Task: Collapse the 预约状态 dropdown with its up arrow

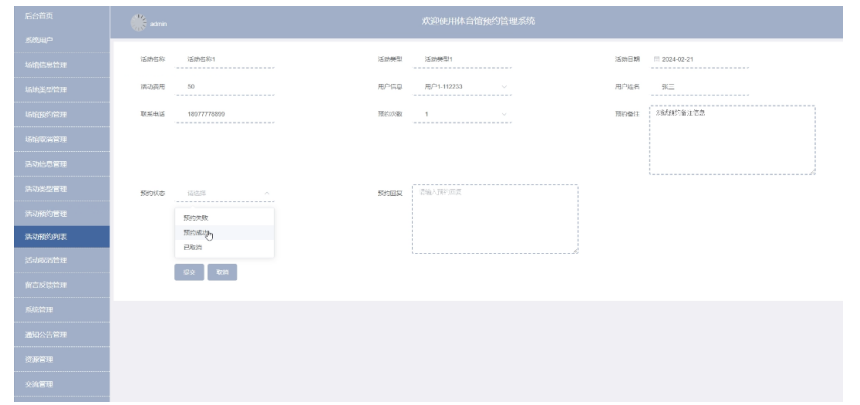Action: 267,193
